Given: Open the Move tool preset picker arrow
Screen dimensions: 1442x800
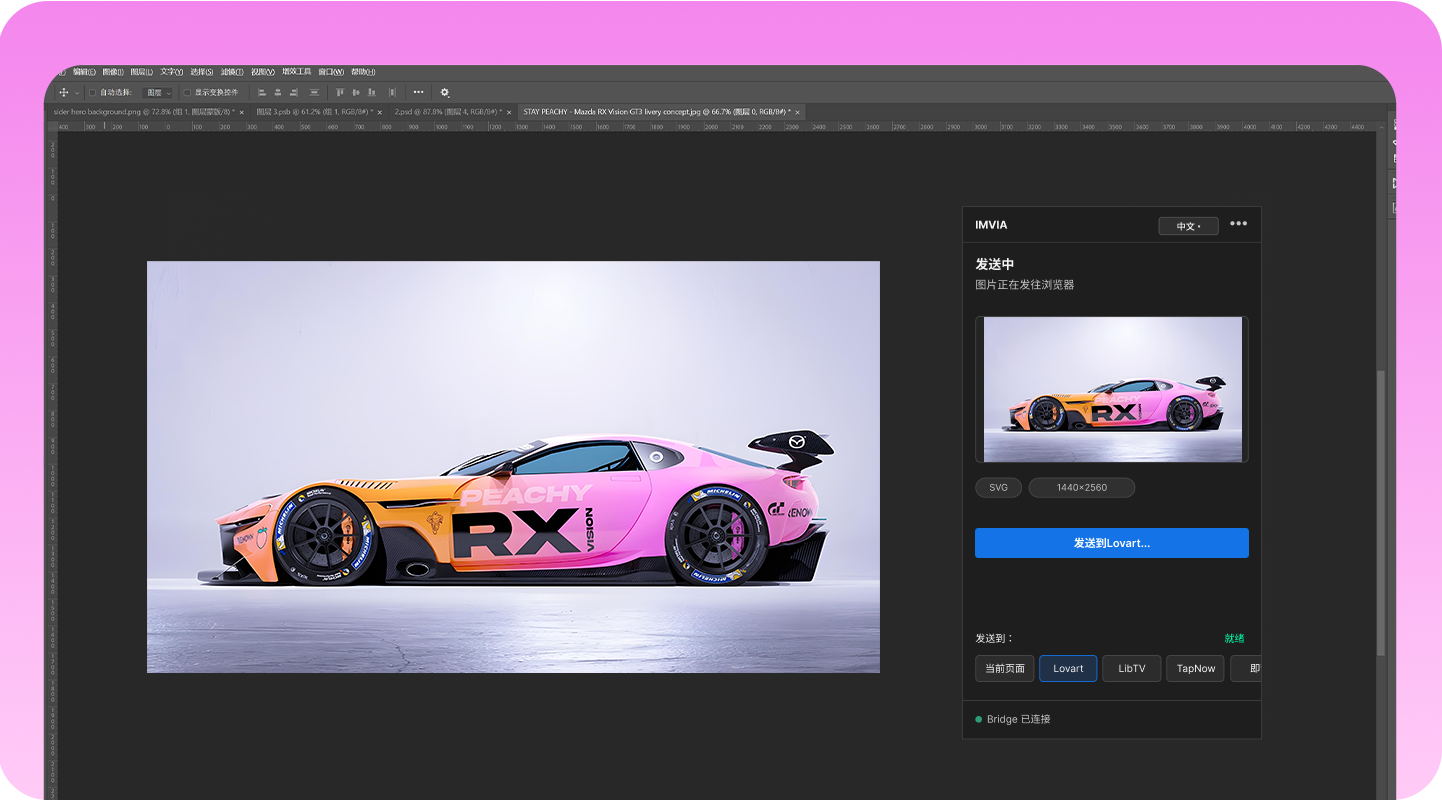Looking at the screenshot, I should 77,93.
